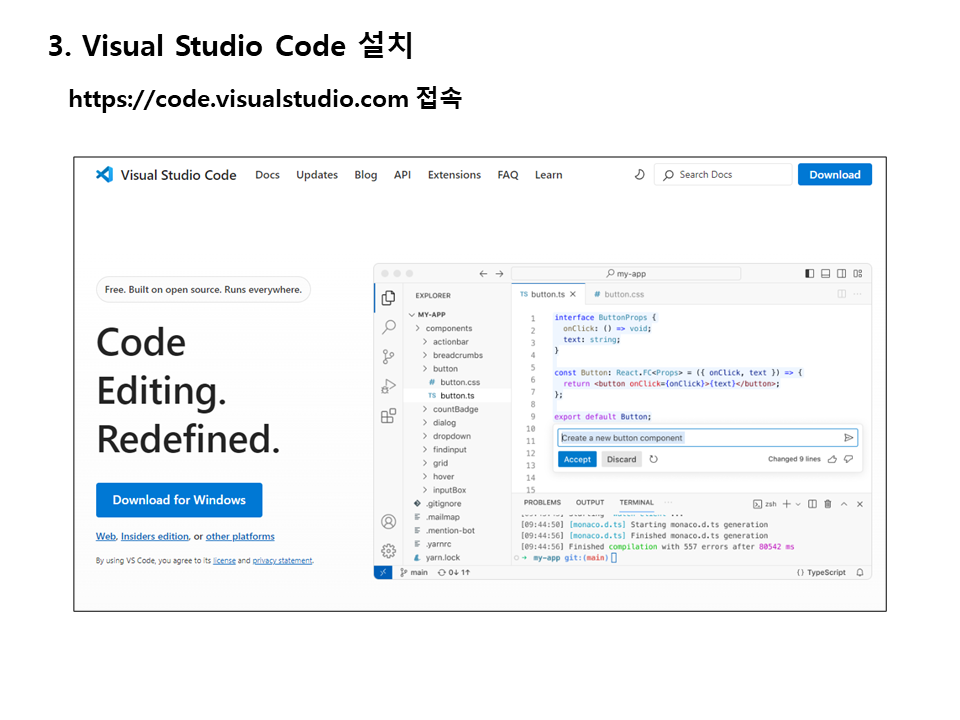Open the Updates menu item
Screen dimensions: 960x720
317,174
